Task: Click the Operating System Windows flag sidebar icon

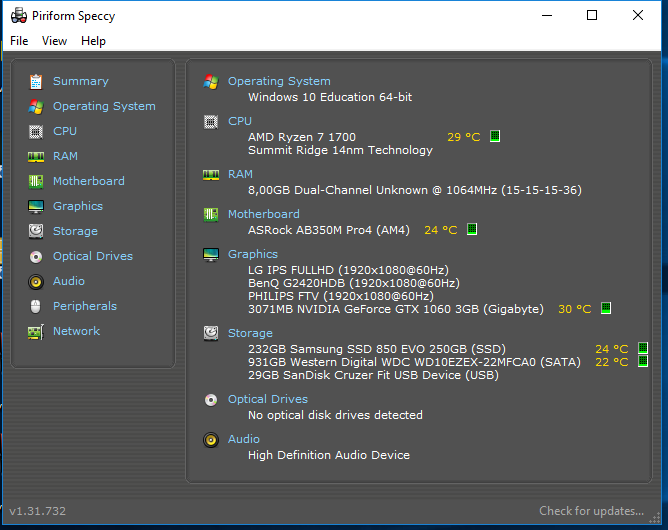Action: point(36,107)
